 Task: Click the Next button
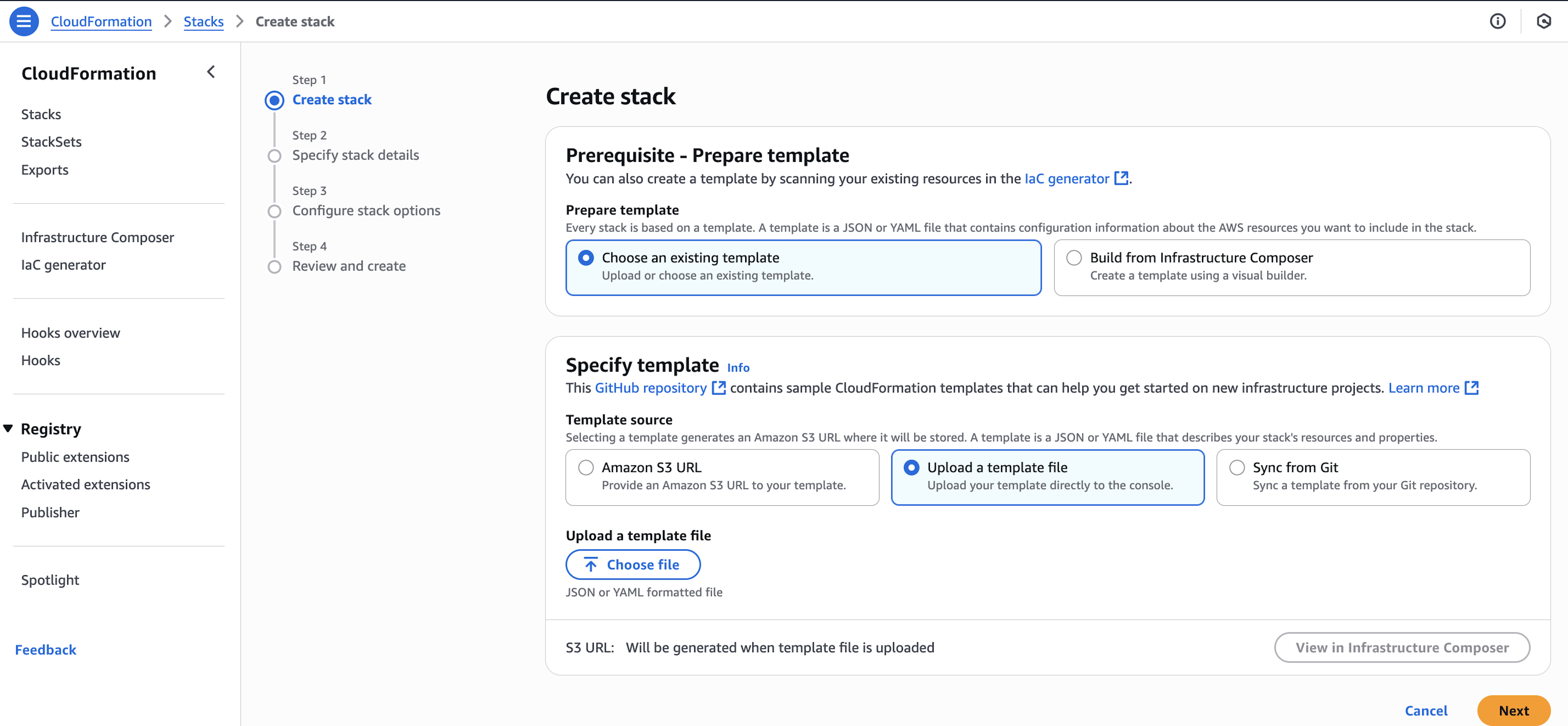click(x=1514, y=710)
